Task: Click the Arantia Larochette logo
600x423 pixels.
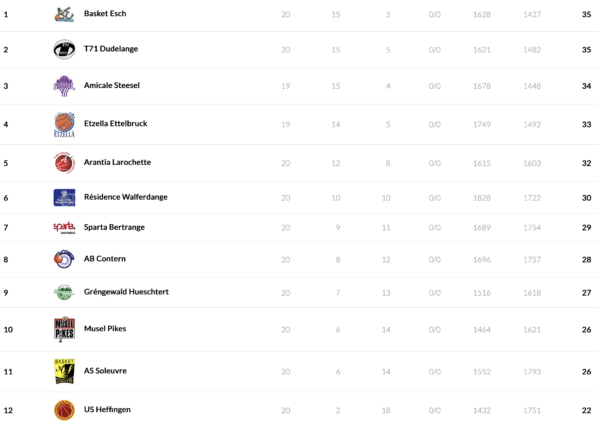Action: coord(64,162)
